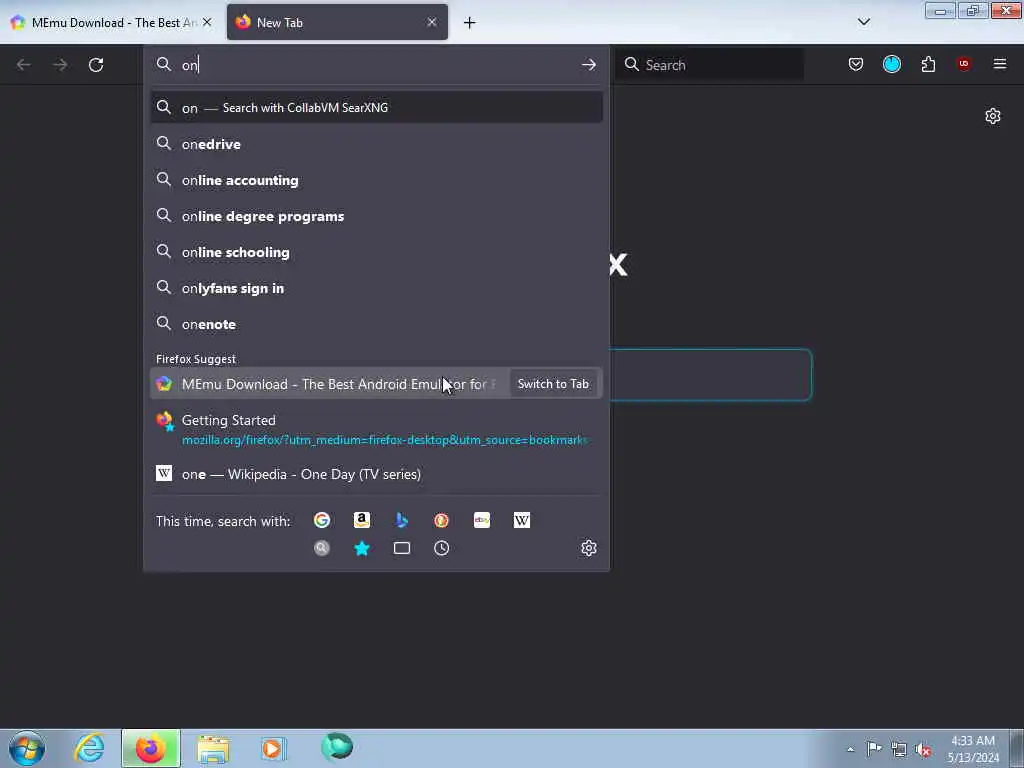
Task: Open the mozilla.org/firefox URL link
Action: tap(384, 440)
